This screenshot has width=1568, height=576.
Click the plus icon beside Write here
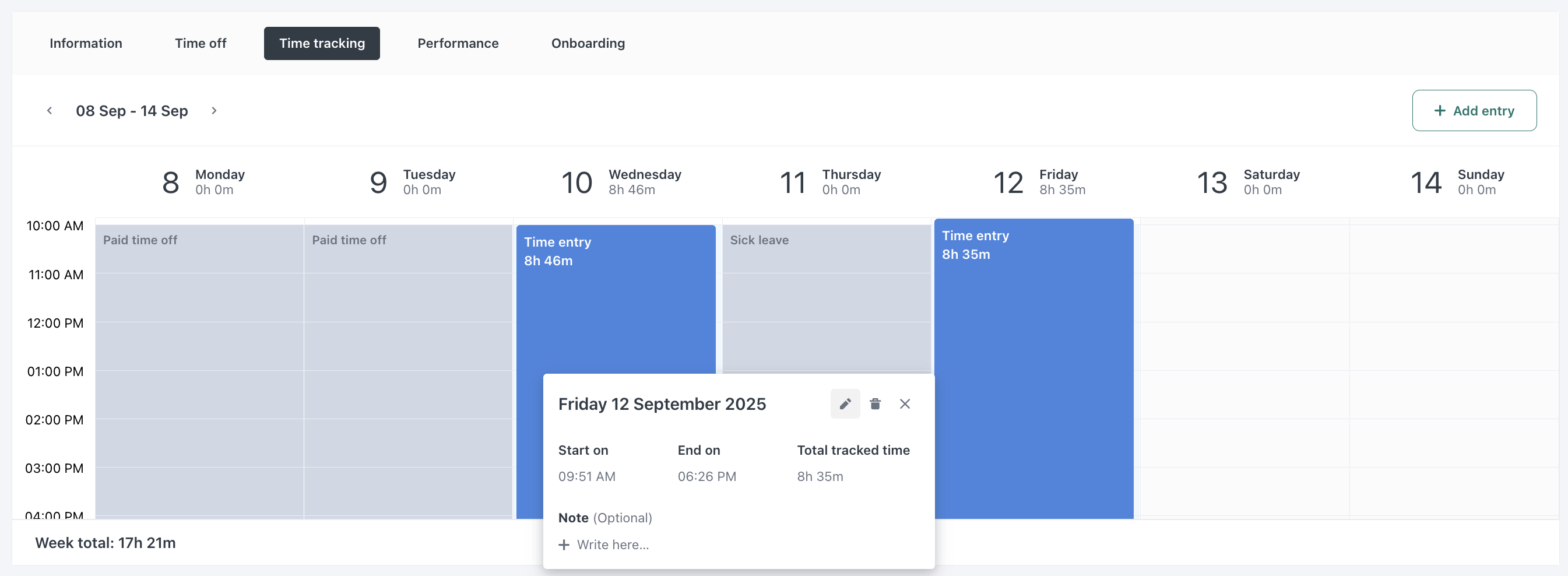pyautogui.click(x=564, y=545)
